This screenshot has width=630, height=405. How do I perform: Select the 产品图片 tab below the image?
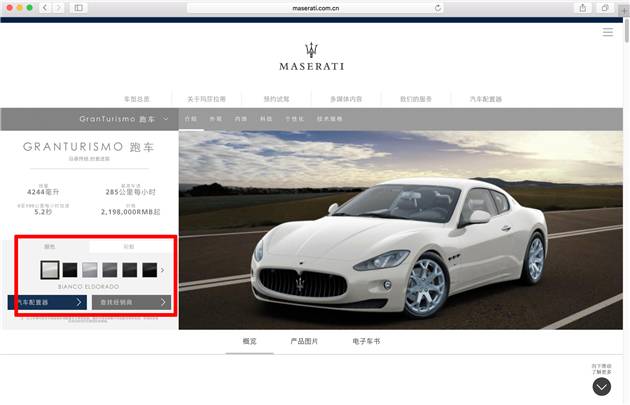pyautogui.click(x=304, y=342)
